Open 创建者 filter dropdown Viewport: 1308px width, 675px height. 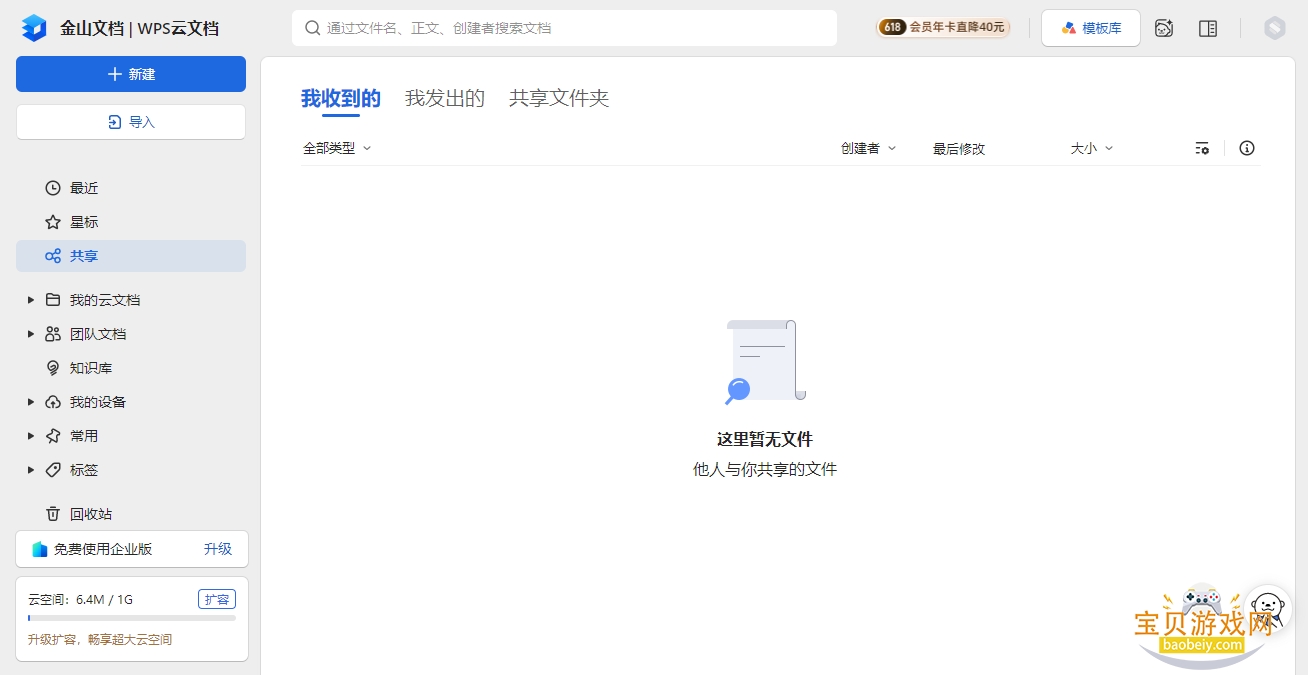pyautogui.click(x=868, y=148)
